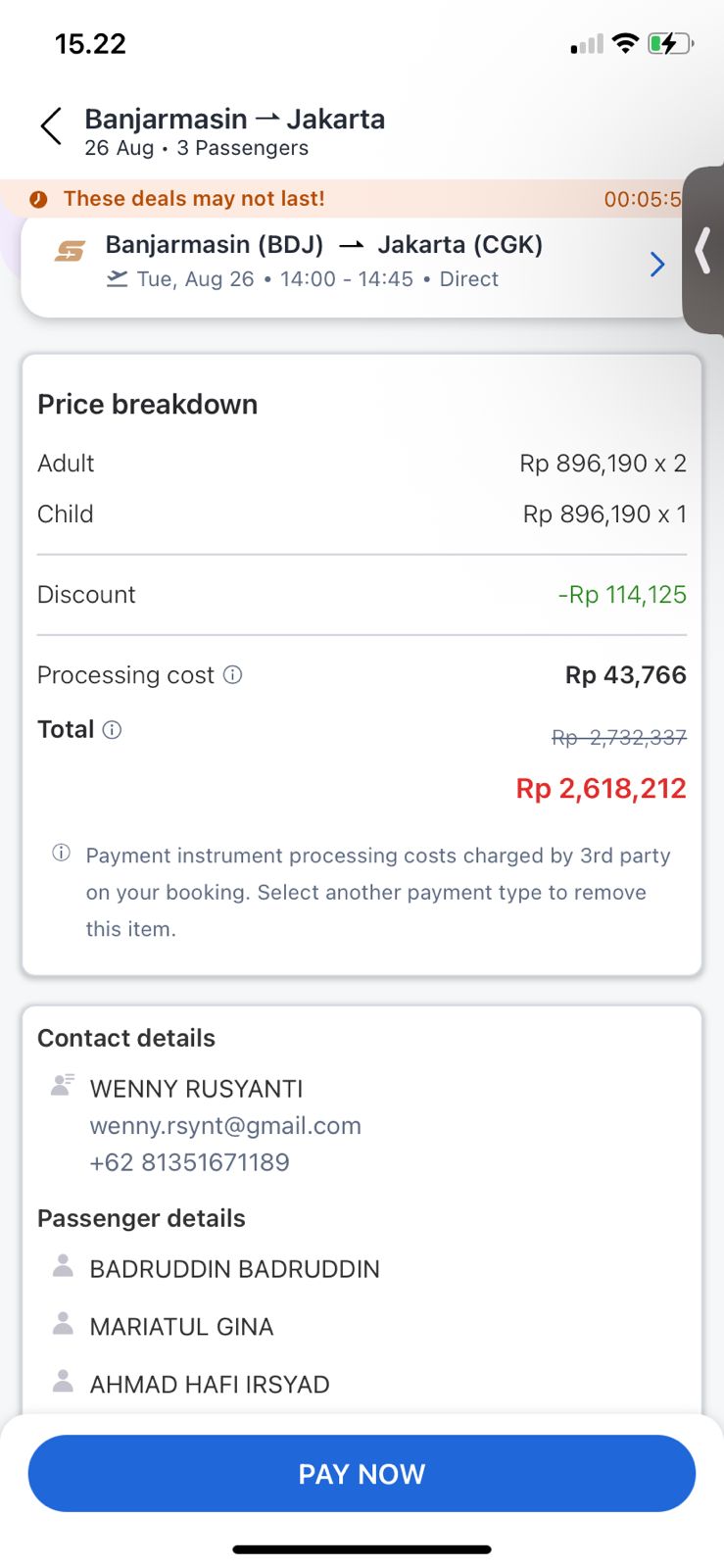Tap the phone number +62 81351671189

click(x=189, y=1162)
